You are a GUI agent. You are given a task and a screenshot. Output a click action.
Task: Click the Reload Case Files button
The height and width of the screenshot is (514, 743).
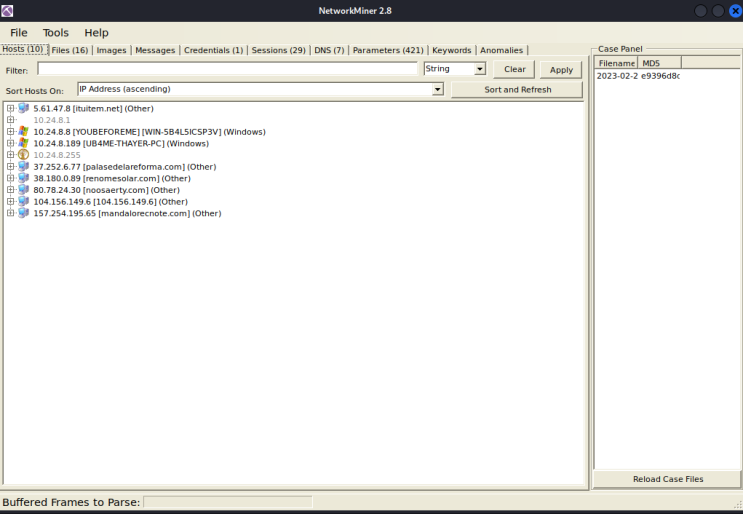pos(667,479)
